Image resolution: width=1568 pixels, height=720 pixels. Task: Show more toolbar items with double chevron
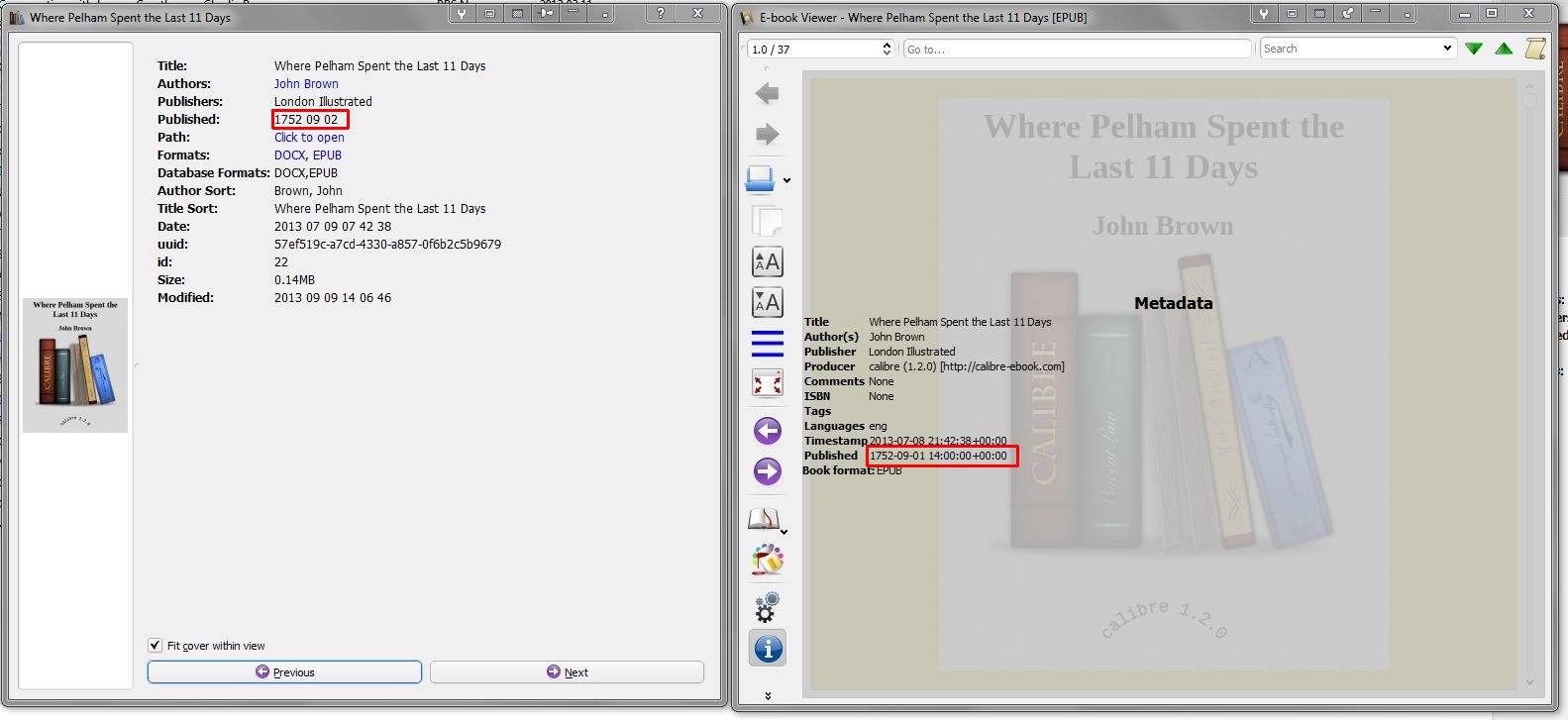pyautogui.click(x=768, y=696)
